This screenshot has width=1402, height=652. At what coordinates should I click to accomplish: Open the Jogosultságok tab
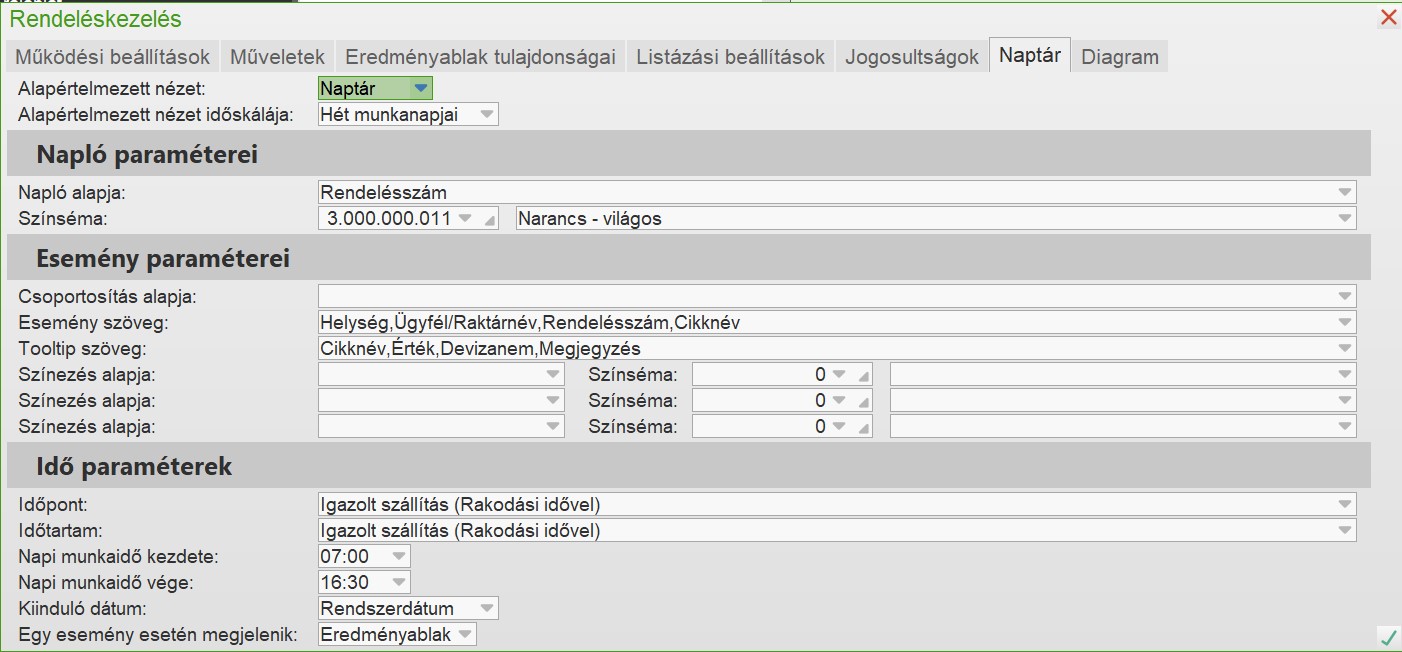click(x=912, y=56)
